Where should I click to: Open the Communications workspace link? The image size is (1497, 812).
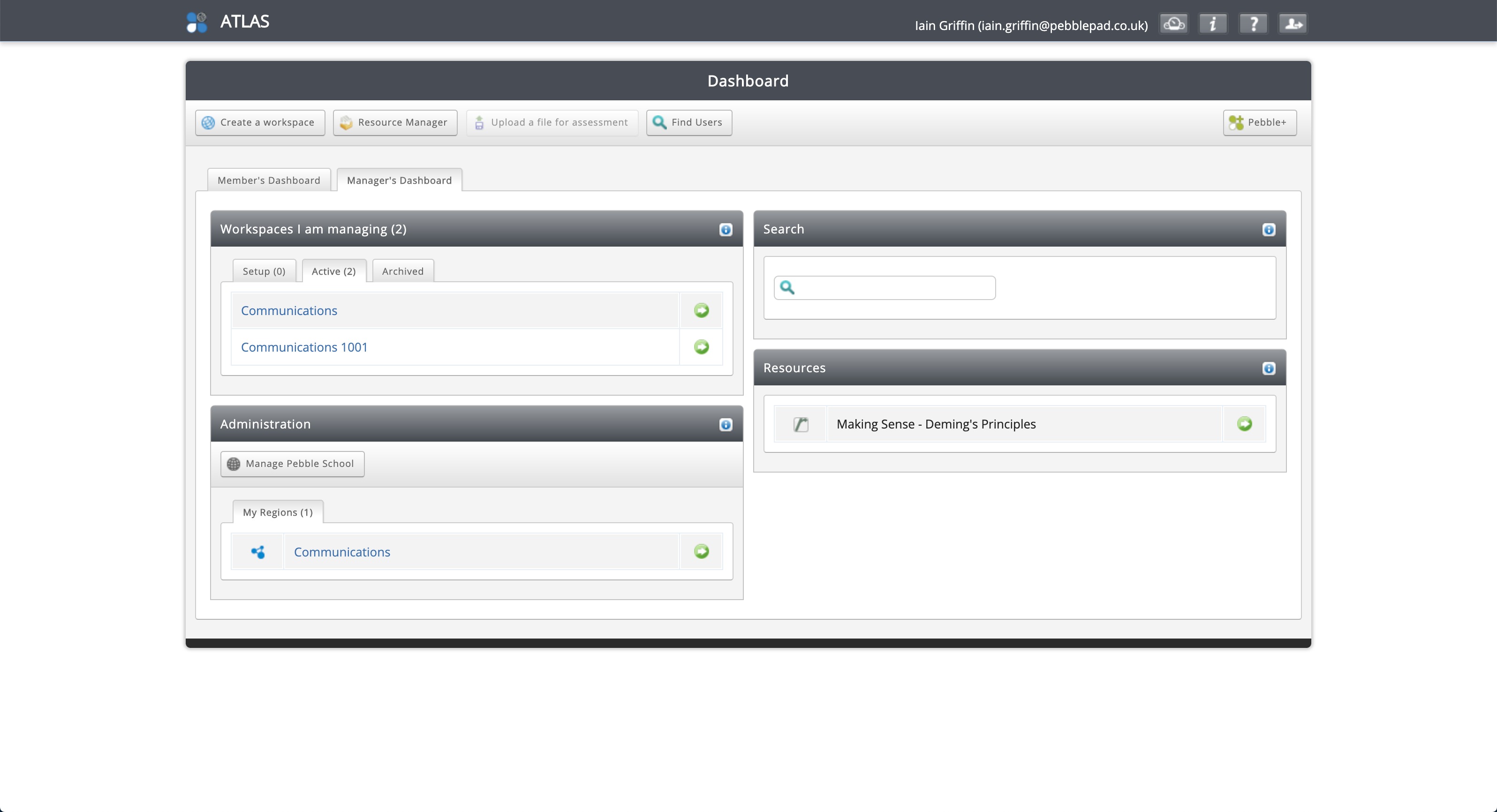pyautogui.click(x=289, y=311)
